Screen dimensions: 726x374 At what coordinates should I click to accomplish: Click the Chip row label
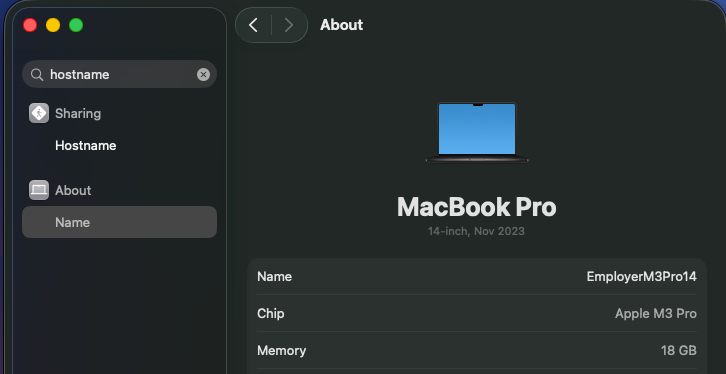271,314
